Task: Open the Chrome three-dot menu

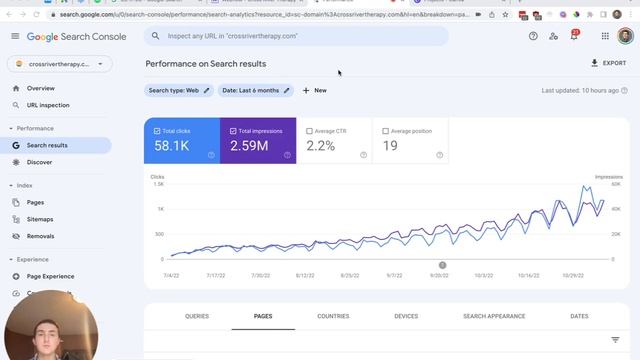Action: click(x=631, y=15)
